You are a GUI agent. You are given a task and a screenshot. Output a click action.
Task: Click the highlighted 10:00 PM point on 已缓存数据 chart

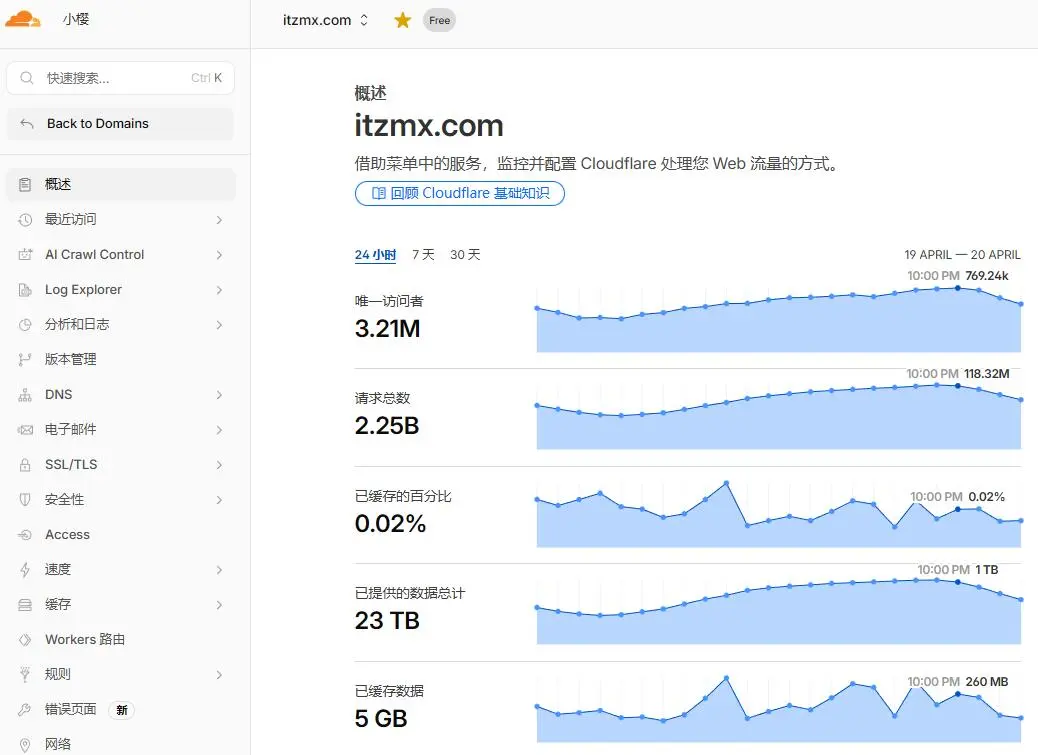pyautogui.click(x=957, y=694)
